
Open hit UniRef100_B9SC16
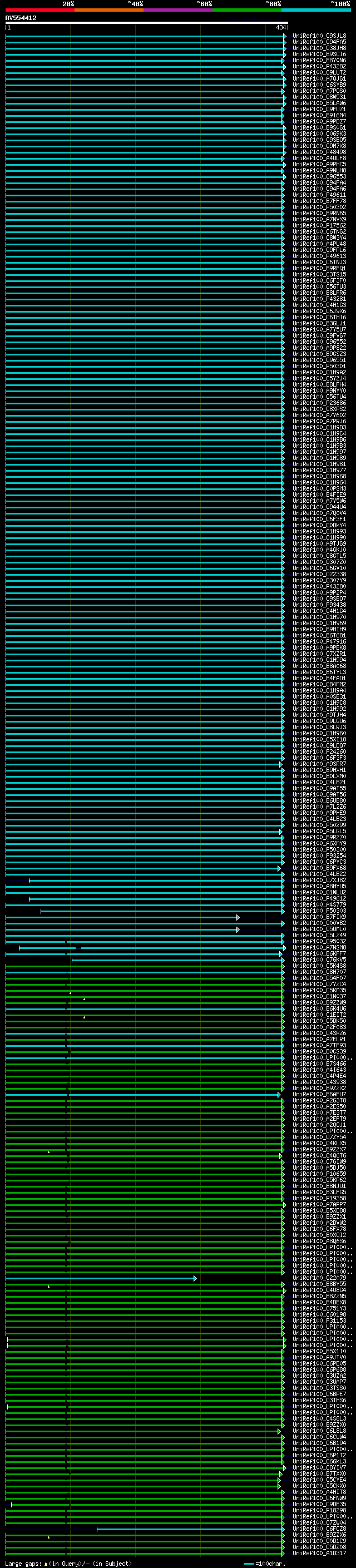tap(319, 54)
